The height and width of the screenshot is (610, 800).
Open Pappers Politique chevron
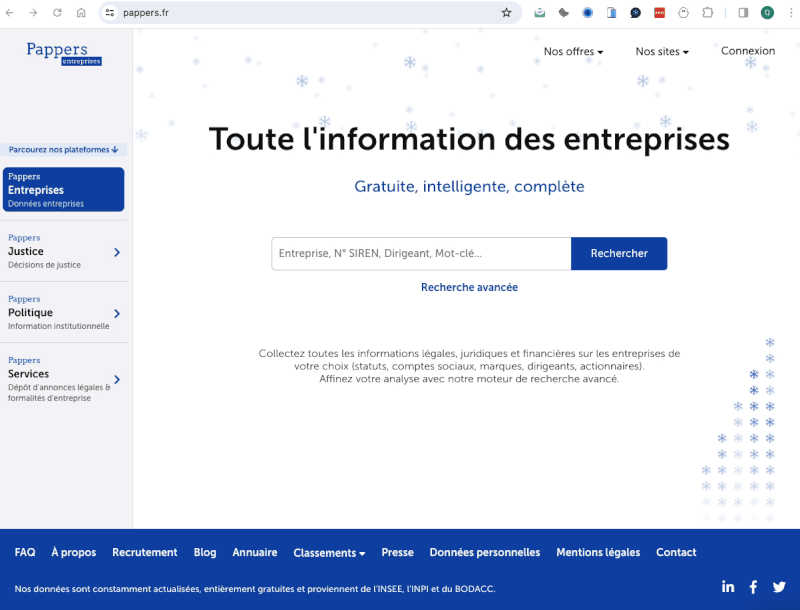pos(117,313)
